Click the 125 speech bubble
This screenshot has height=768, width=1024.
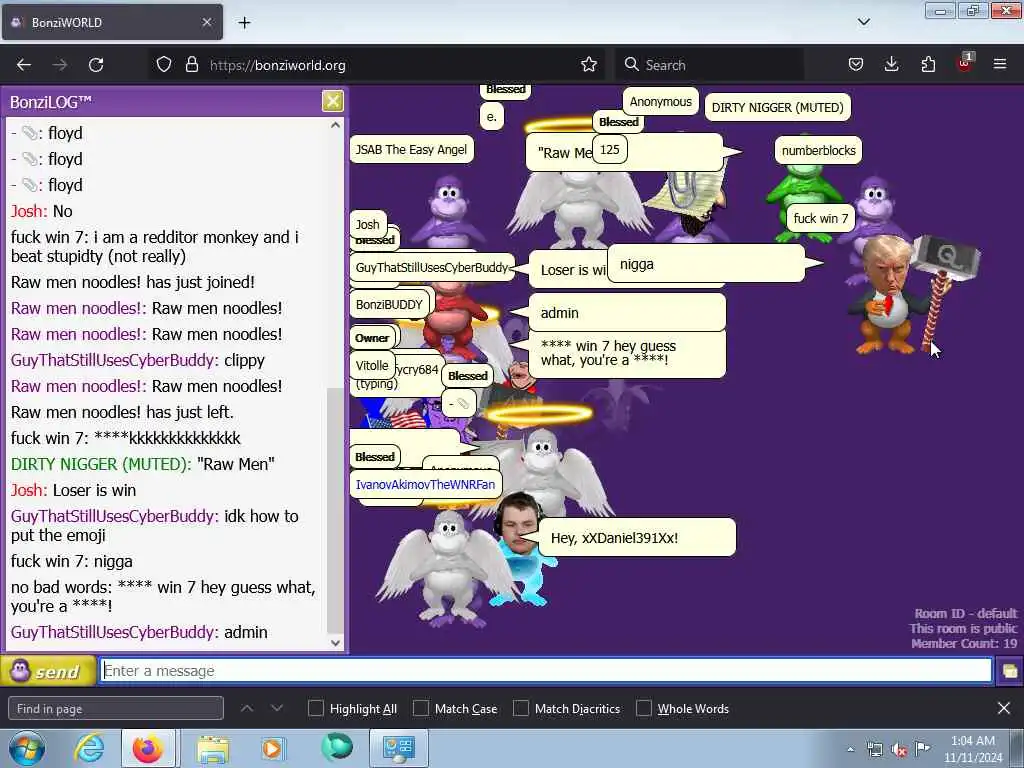(x=609, y=150)
